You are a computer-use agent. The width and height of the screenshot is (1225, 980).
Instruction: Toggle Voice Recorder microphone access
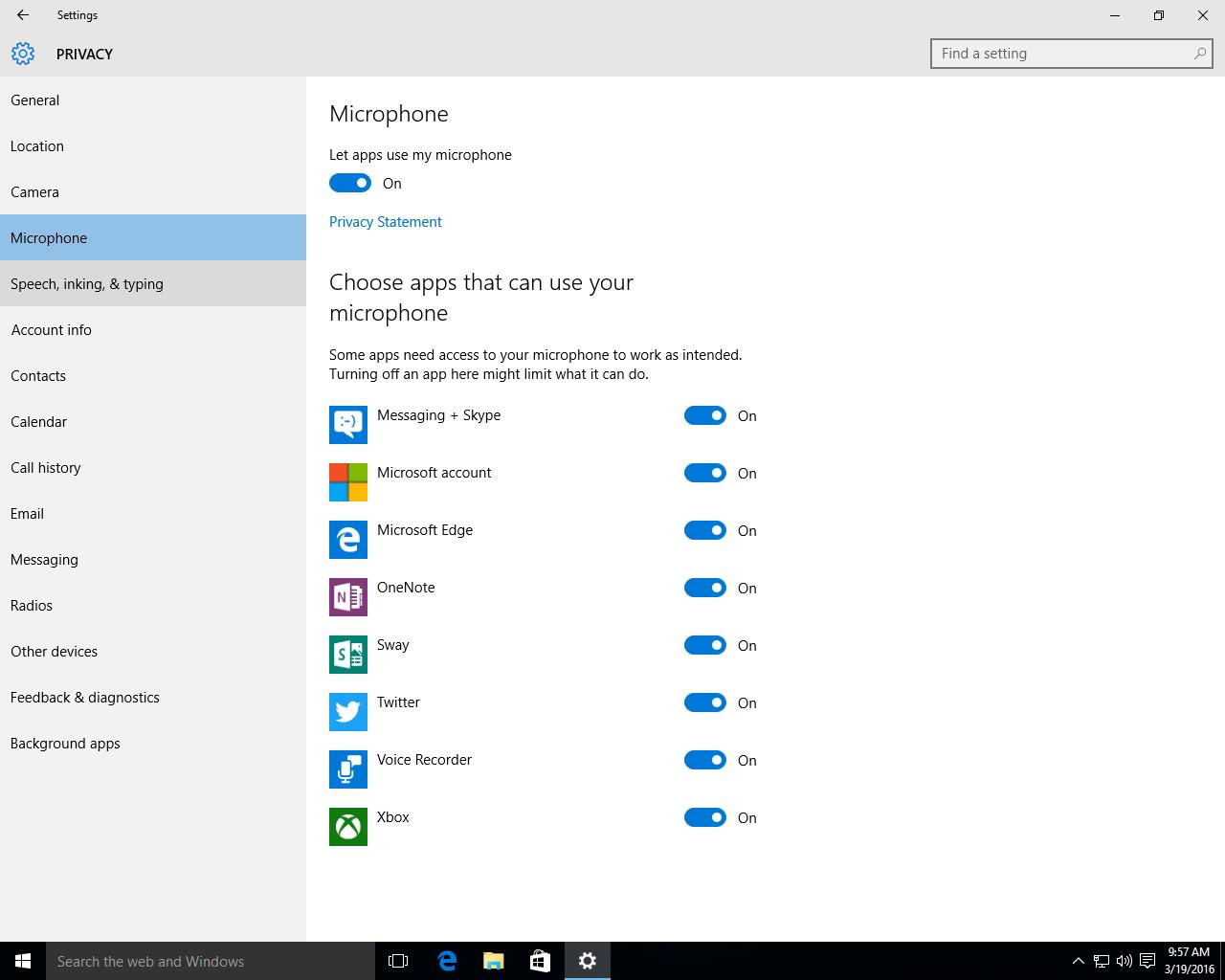click(x=705, y=760)
